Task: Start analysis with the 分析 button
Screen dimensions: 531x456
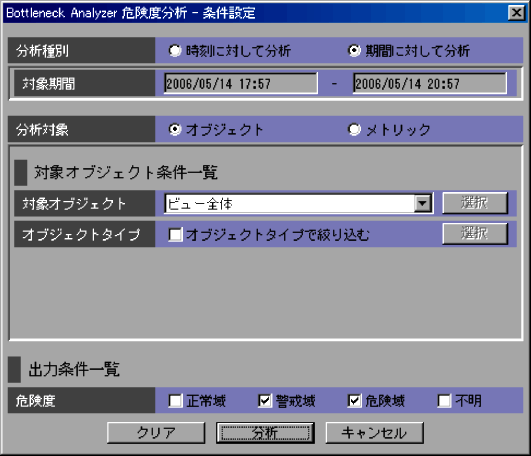Action: 265,433
